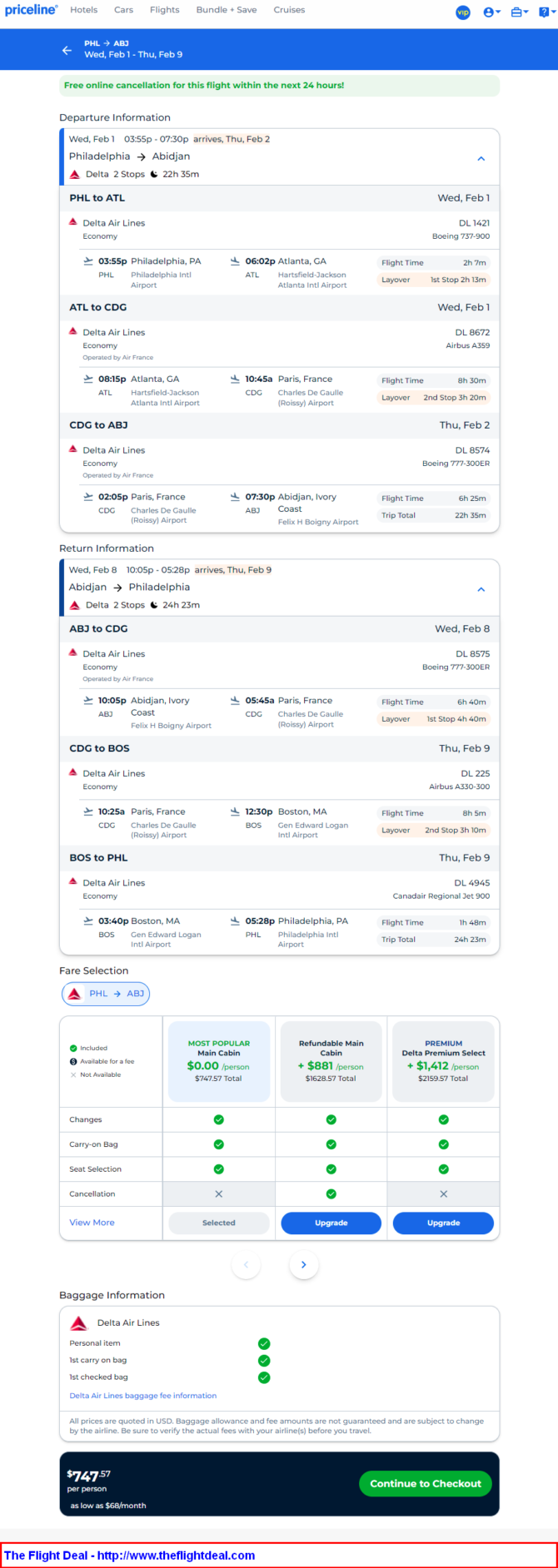Open the trips briefcase icon menu
This screenshot has height=1568, width=558.
click(x=520, y=12)
